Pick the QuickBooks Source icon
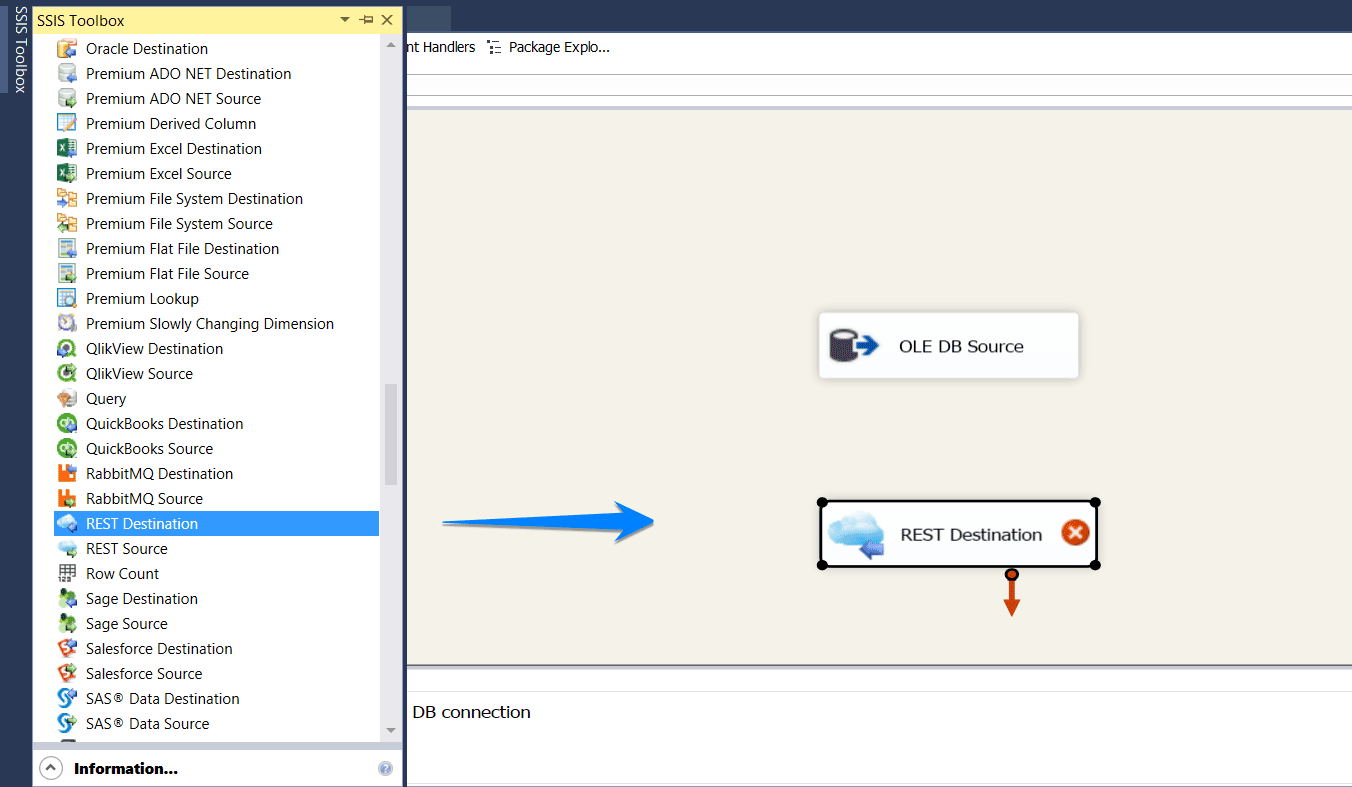Viewport: 1352px width, 787px height. (67, 448)
